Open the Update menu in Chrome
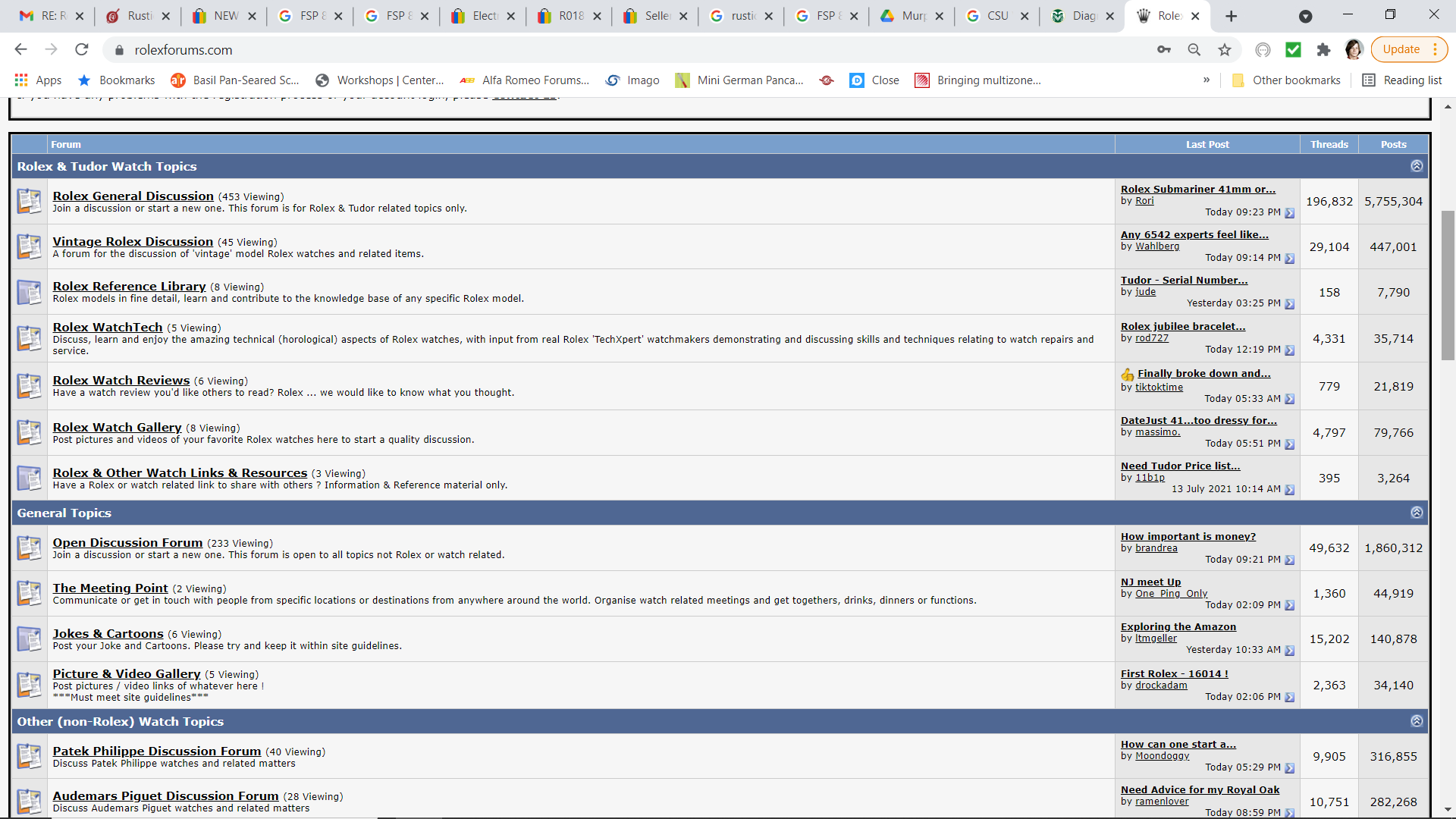 [x=1410, y=49]
